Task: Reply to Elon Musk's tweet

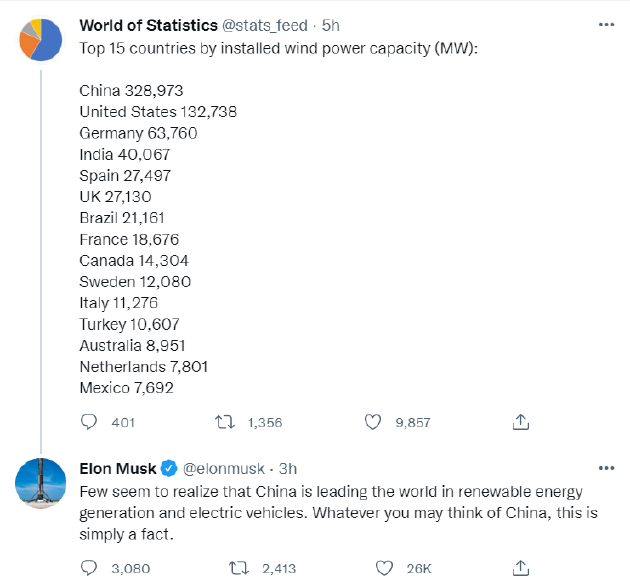Action: (89, 567)
